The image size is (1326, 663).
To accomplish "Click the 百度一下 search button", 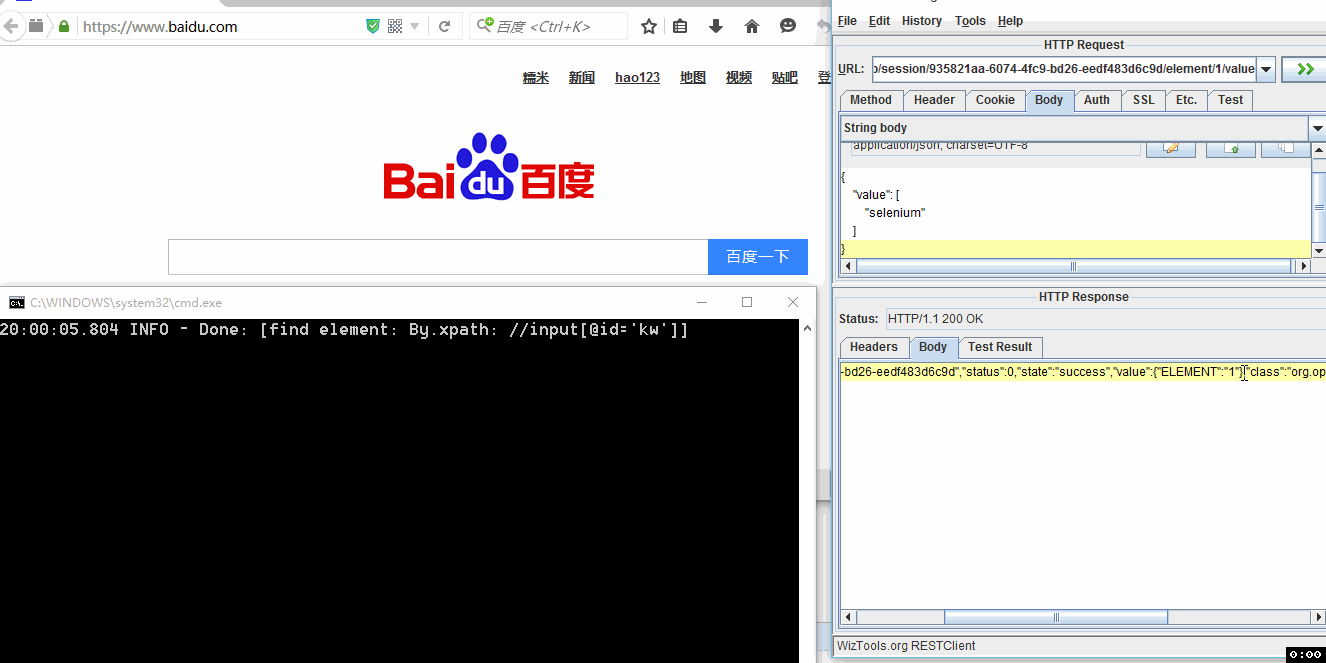I will coord(758,257).
